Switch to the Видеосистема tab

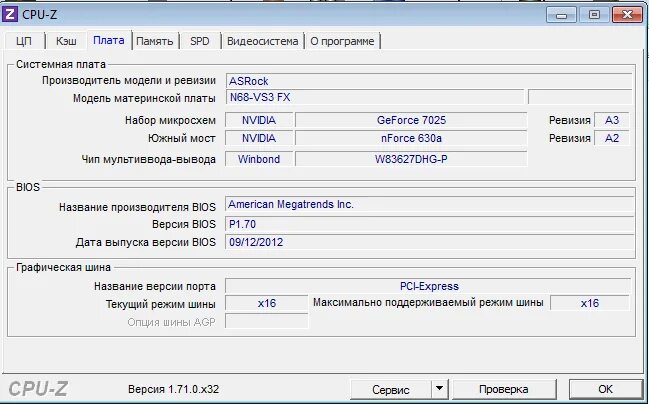(262, 41)
